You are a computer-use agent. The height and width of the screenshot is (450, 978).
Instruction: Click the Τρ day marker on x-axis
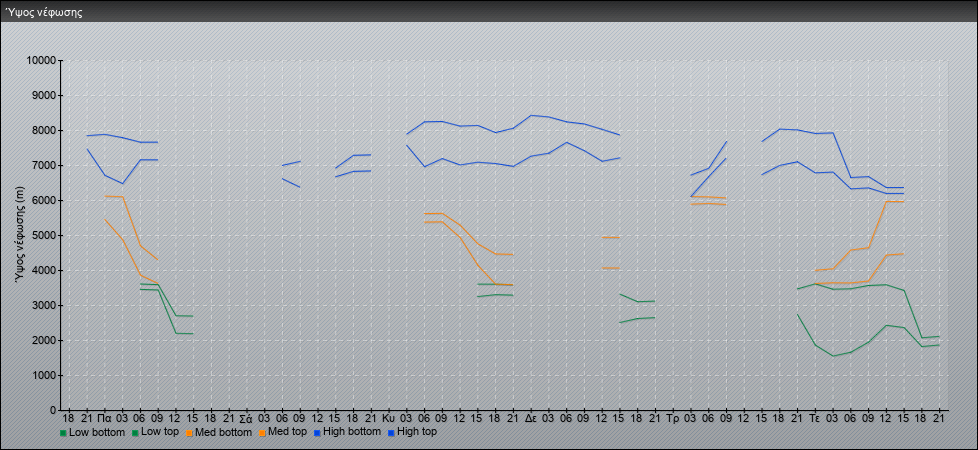[x=673, y=419]
